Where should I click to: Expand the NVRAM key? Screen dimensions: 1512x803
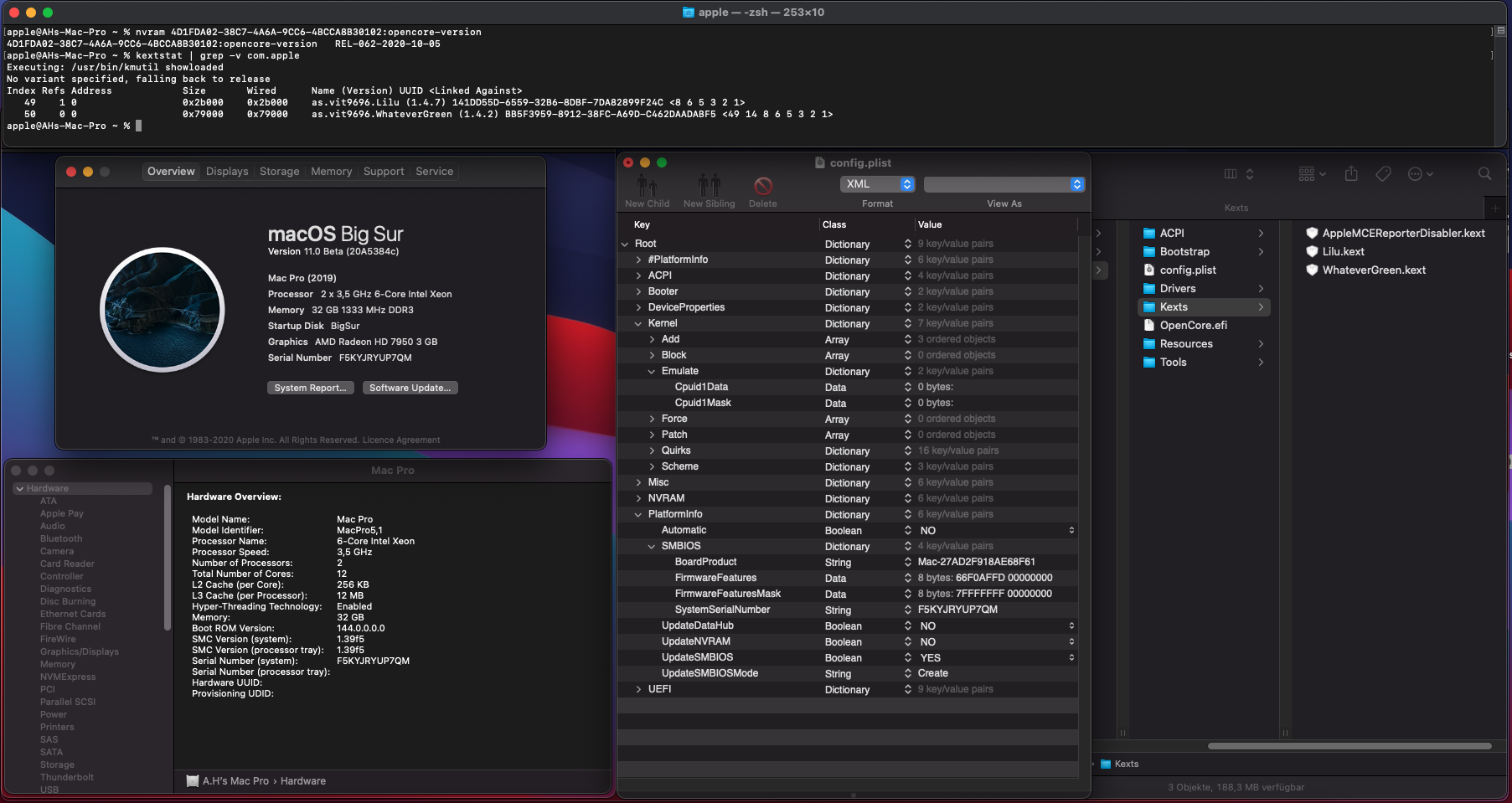[638, 498]
